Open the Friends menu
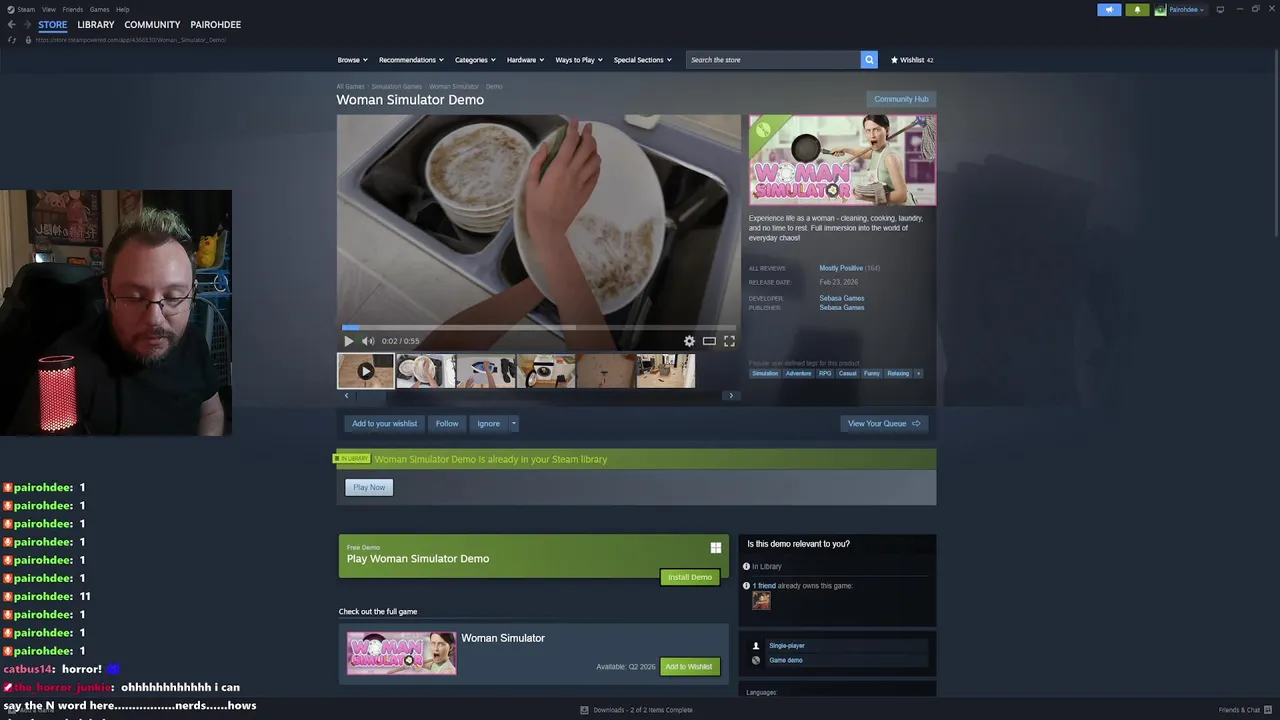1280x720 pixels. click(x=72, y=9)
